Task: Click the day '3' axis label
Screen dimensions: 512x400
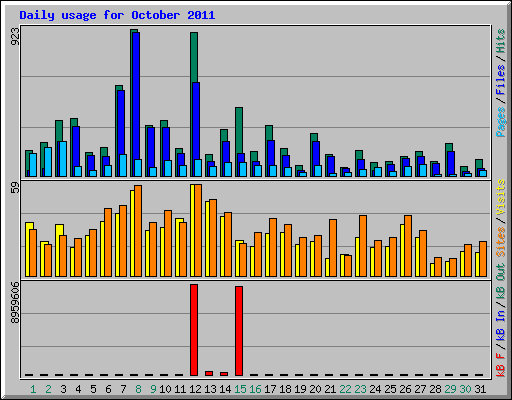Action: 63,389
